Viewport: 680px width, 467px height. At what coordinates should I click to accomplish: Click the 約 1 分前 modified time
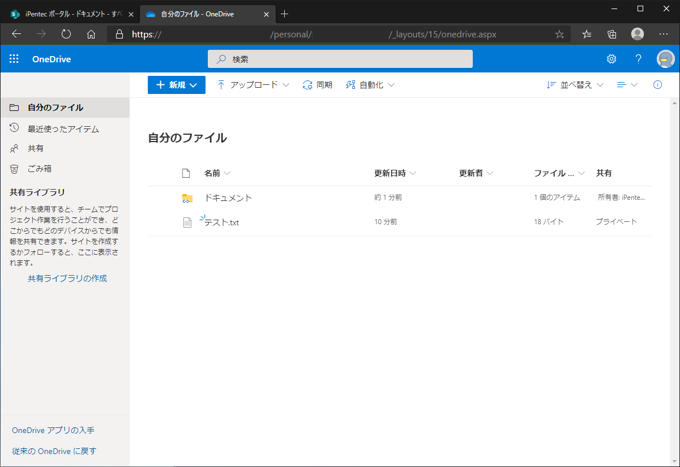coord(388,197)
